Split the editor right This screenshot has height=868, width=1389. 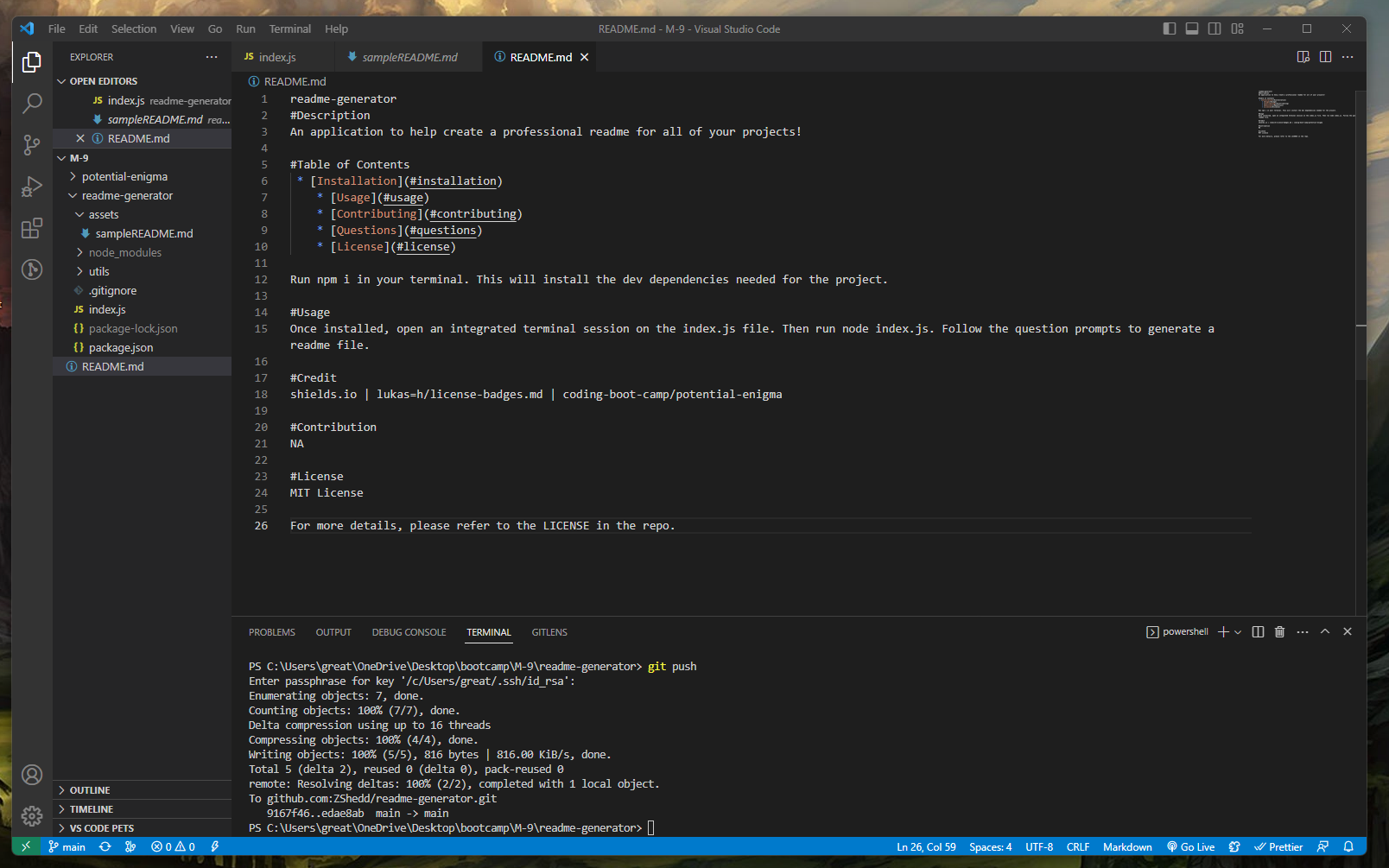1325,57
